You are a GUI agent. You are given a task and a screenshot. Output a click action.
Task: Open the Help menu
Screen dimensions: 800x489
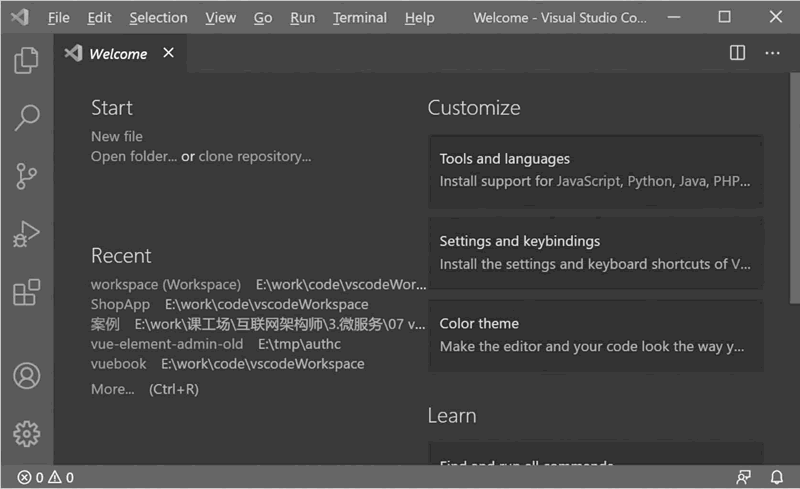[x=419, y=18]
